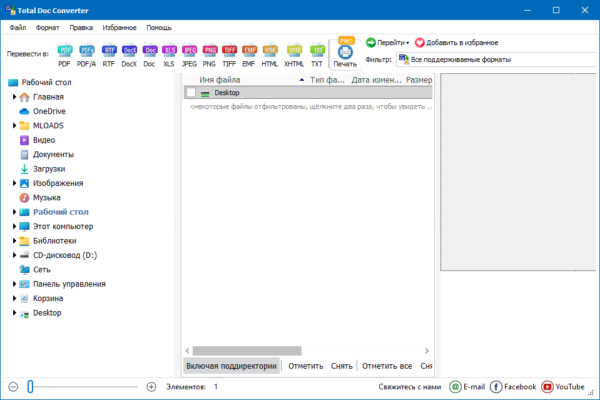Click the zoom slider thumb
The width and height of the screenshot is (600, 400).
pos(30,387)
